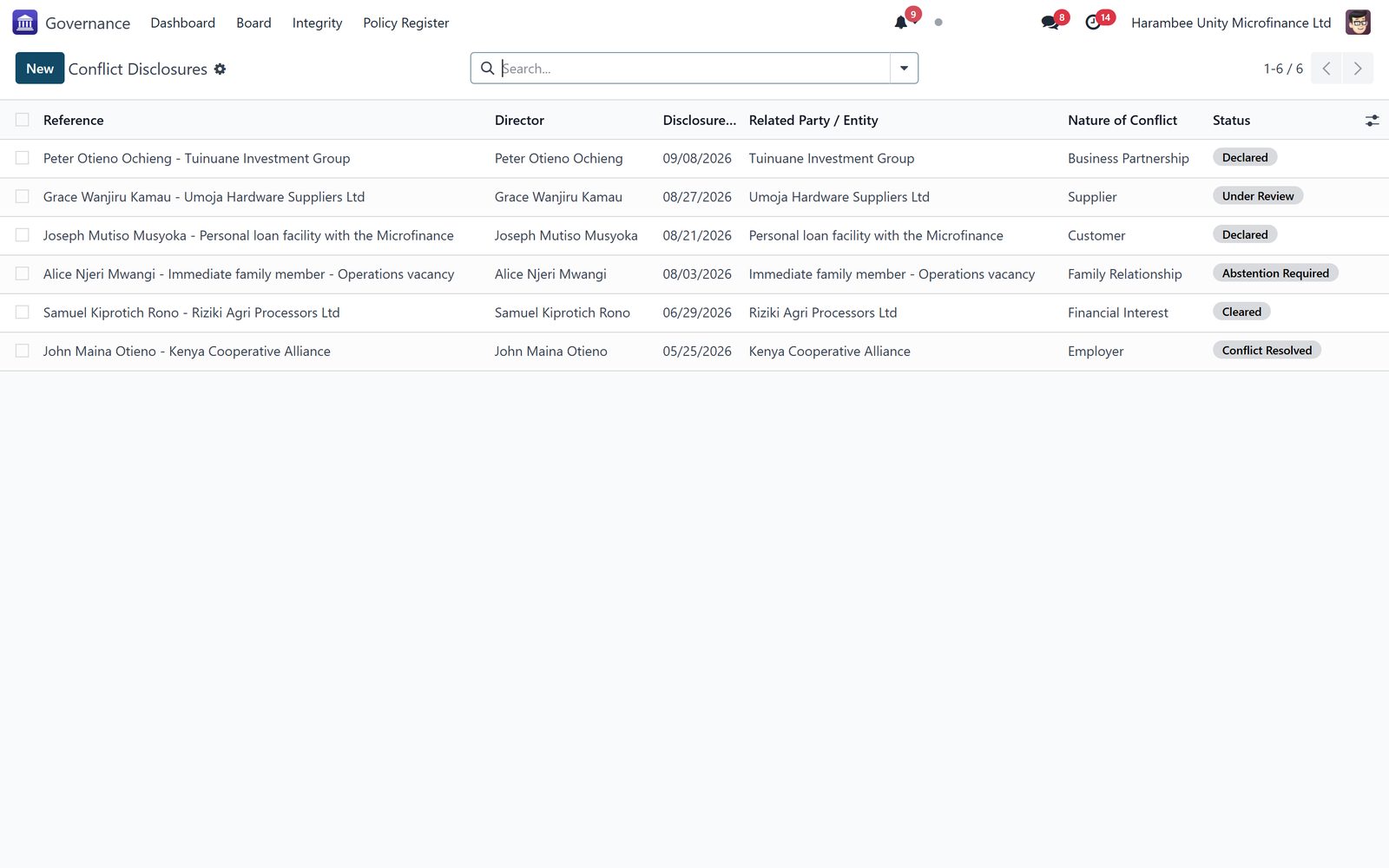
Task: Click the Family Relationship nature cell
Action: tap(1124, 274)
